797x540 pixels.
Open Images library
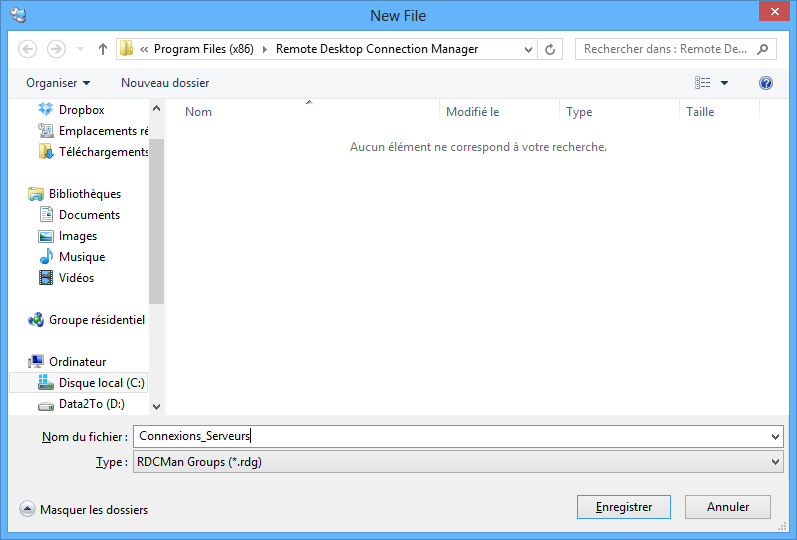pos(78,236)
